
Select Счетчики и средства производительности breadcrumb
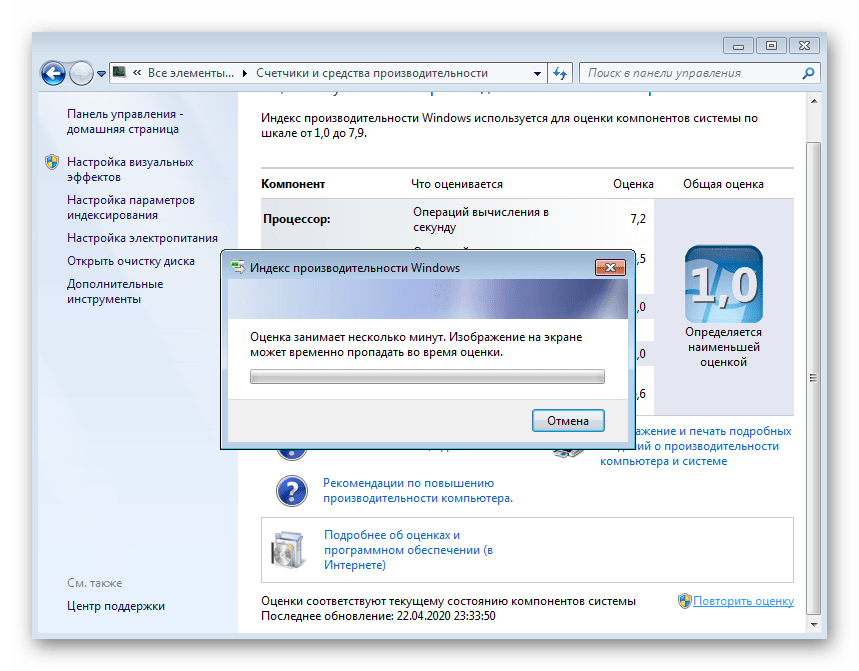coord(371,73)
